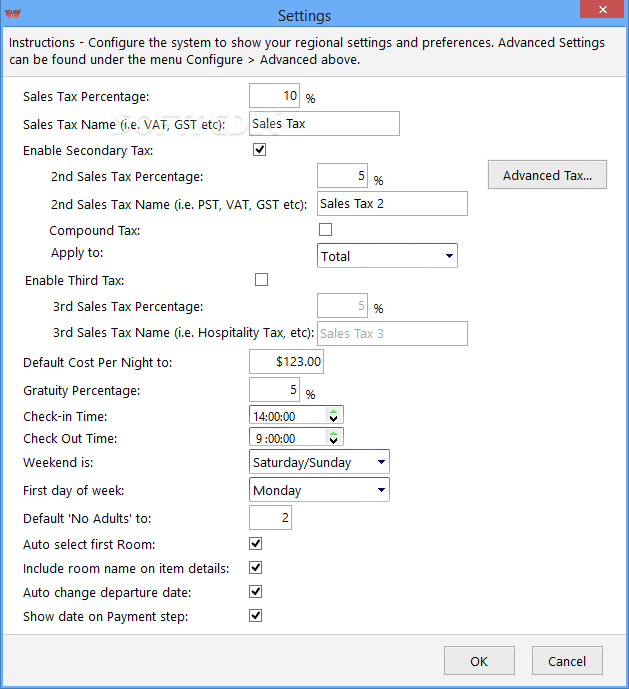Toggle Show date on Payment step
629x689 pixels.
click(255, 616)
